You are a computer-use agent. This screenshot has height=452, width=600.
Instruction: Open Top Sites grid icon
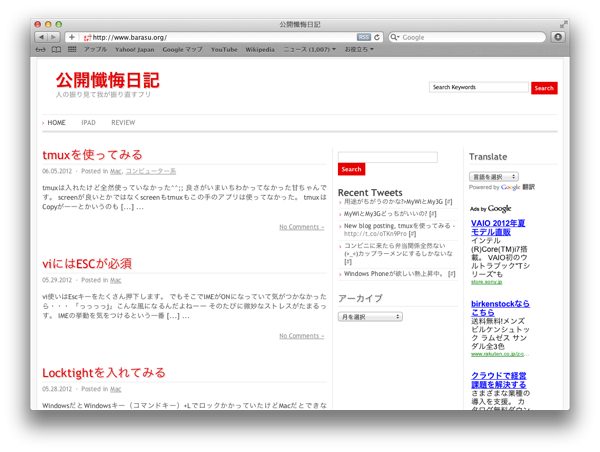coord(72,49)
